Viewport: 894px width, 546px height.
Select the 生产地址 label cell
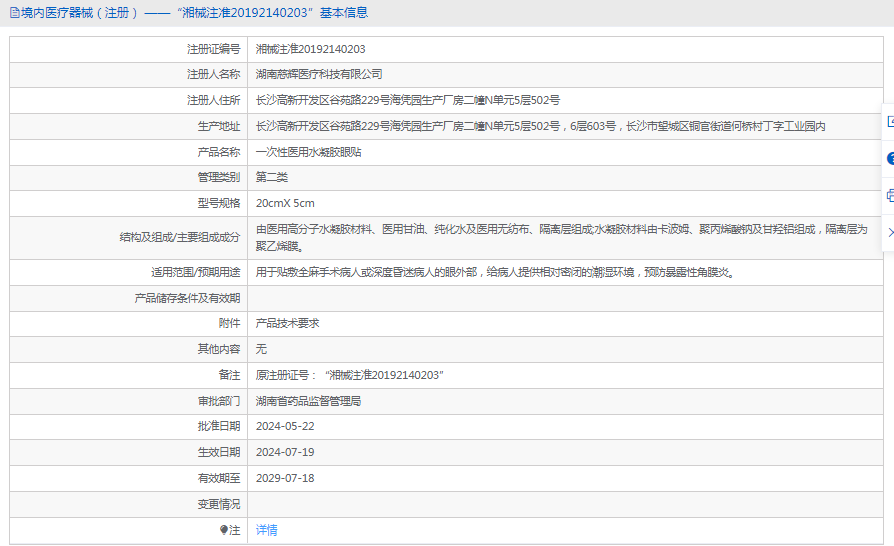pyautogui.click(x=128, y=127)
